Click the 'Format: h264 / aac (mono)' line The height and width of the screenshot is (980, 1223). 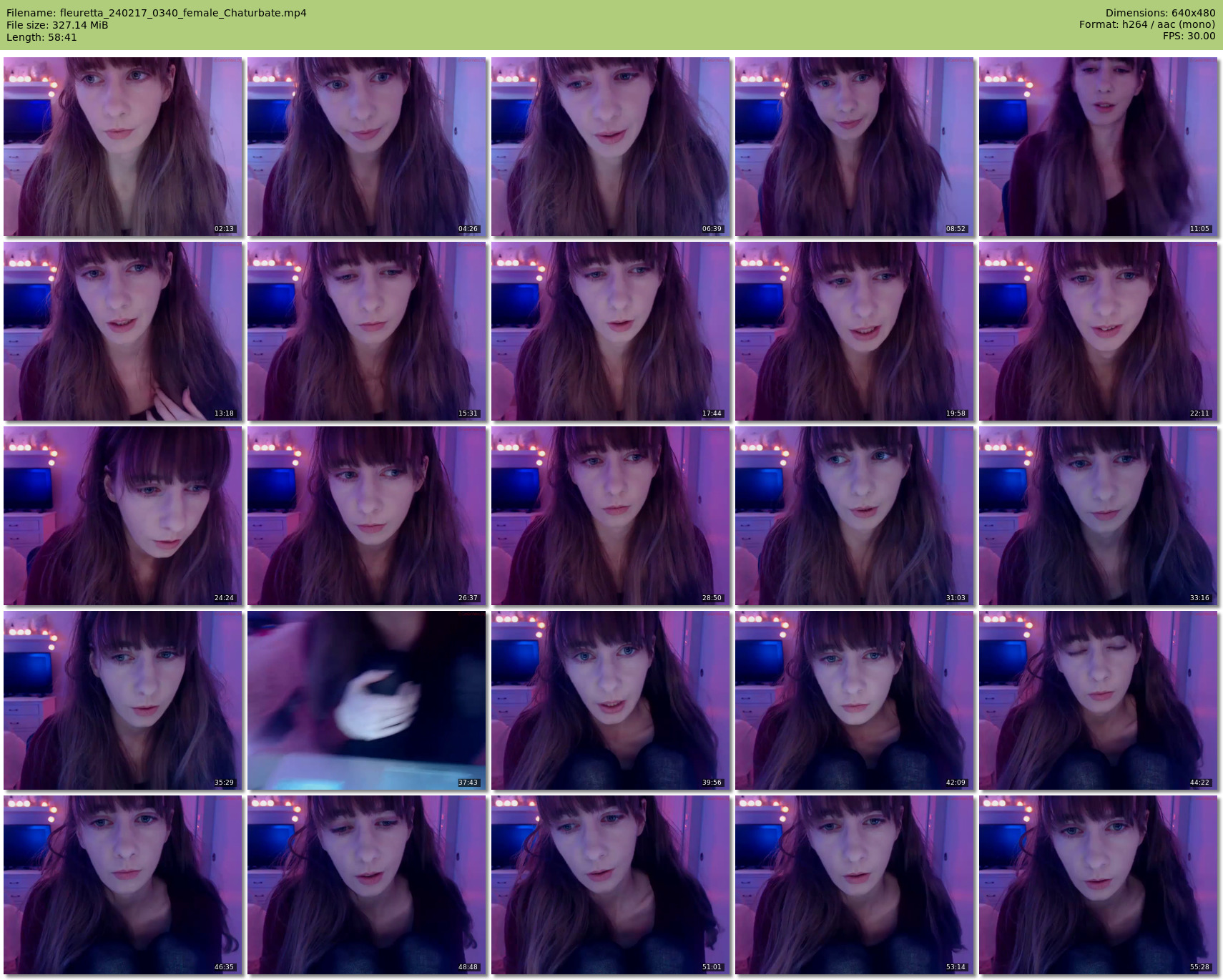point(1147,24)
